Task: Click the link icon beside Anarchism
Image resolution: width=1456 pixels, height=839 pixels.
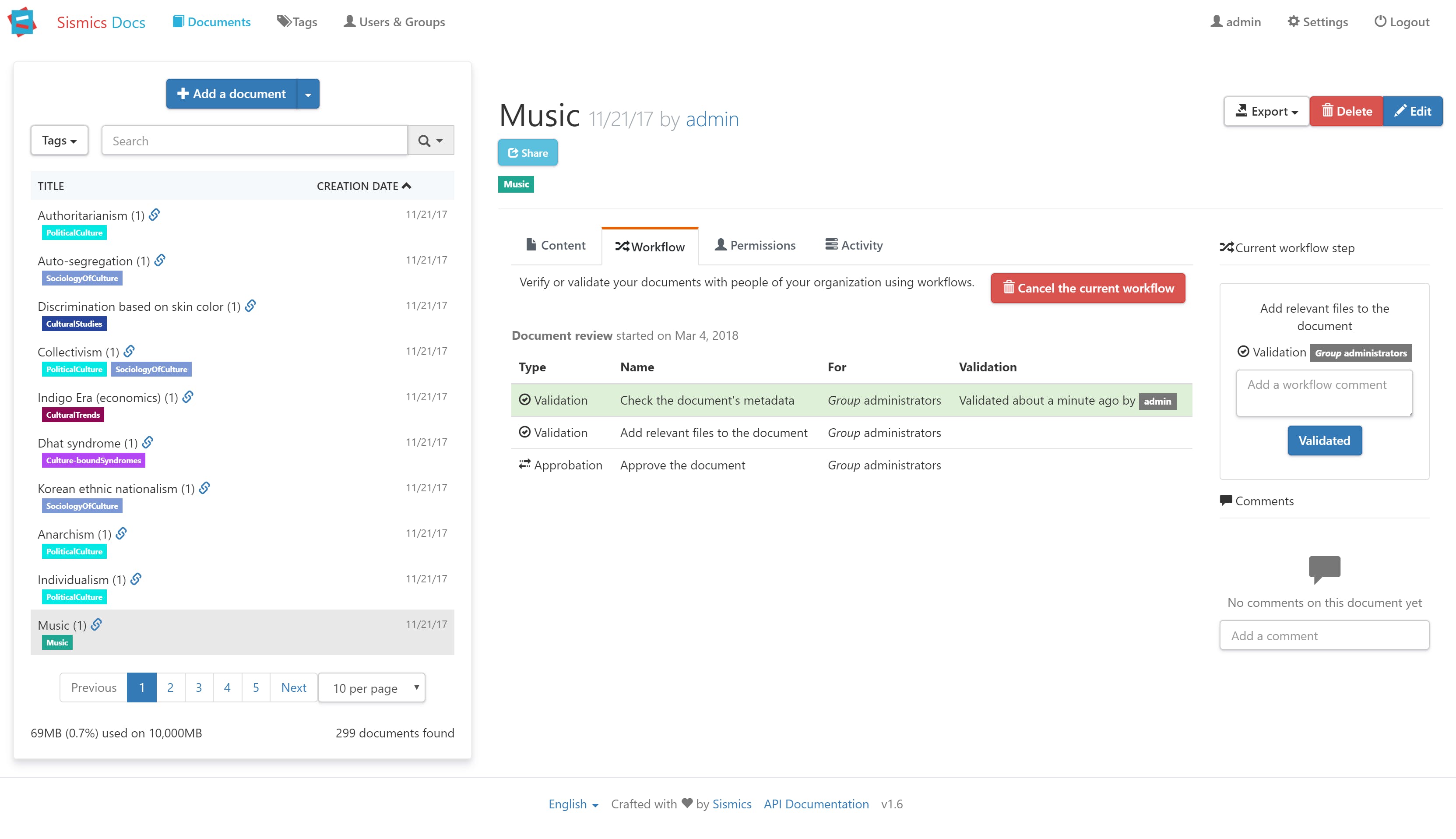Action: pyautogui.click(x=122, y=534)
